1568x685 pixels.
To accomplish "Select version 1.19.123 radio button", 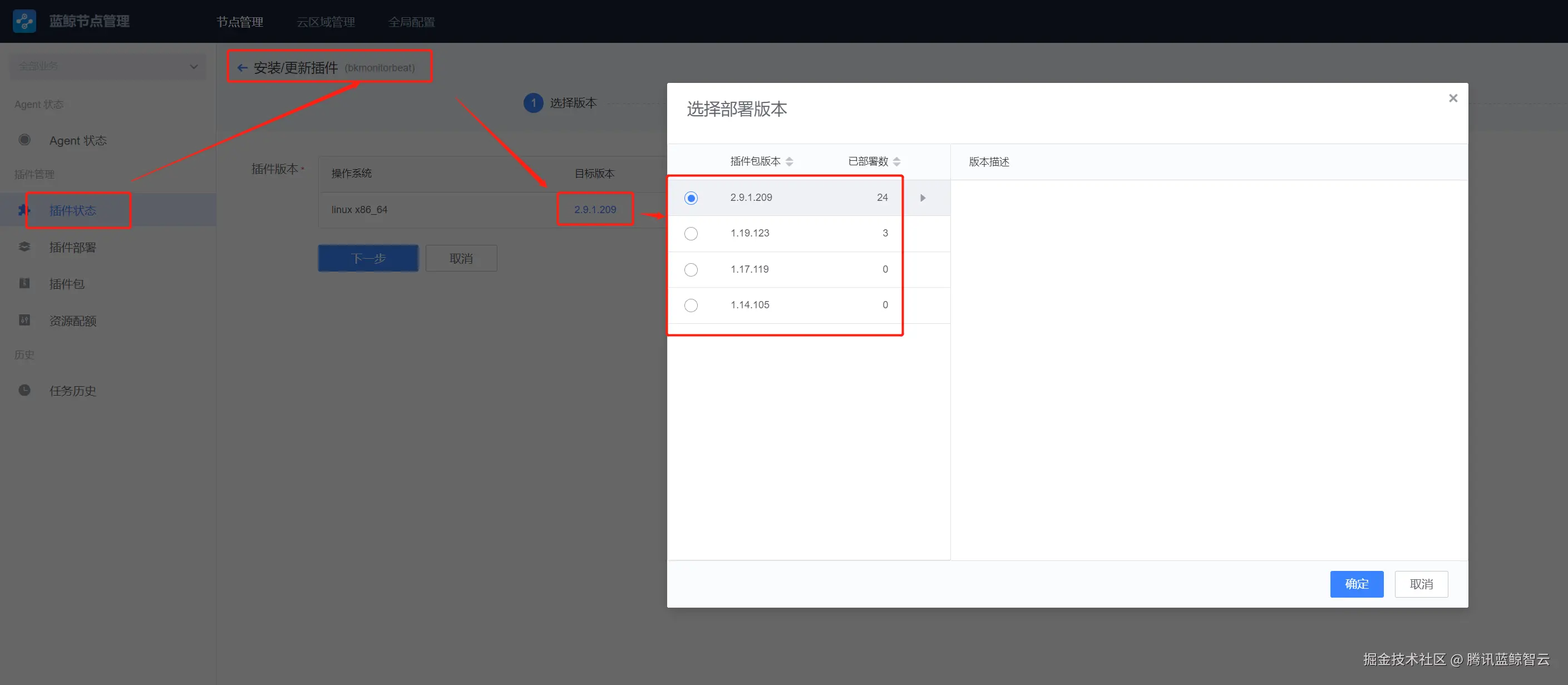I will coord(691,234).
